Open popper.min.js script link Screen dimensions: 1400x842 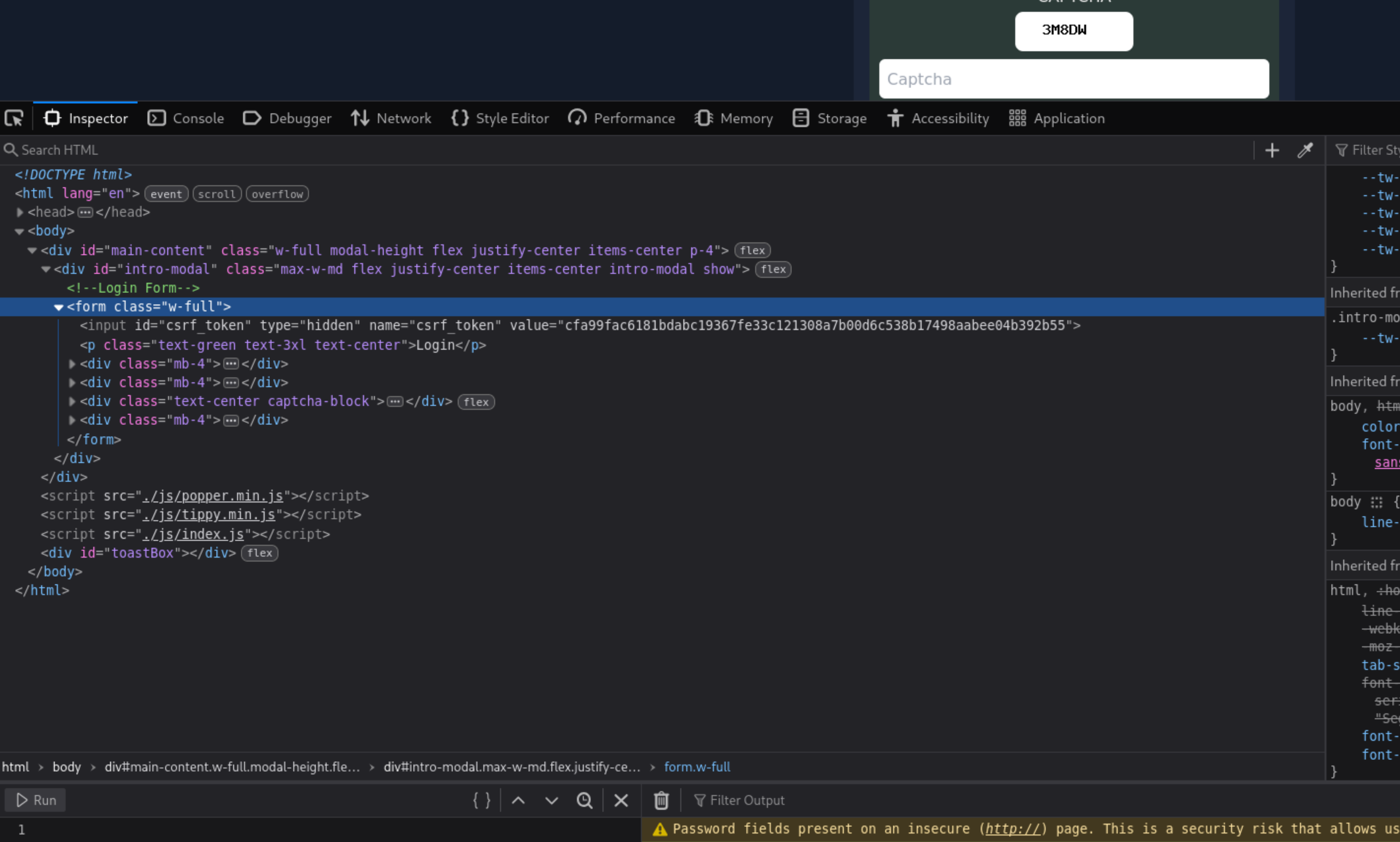213,496
